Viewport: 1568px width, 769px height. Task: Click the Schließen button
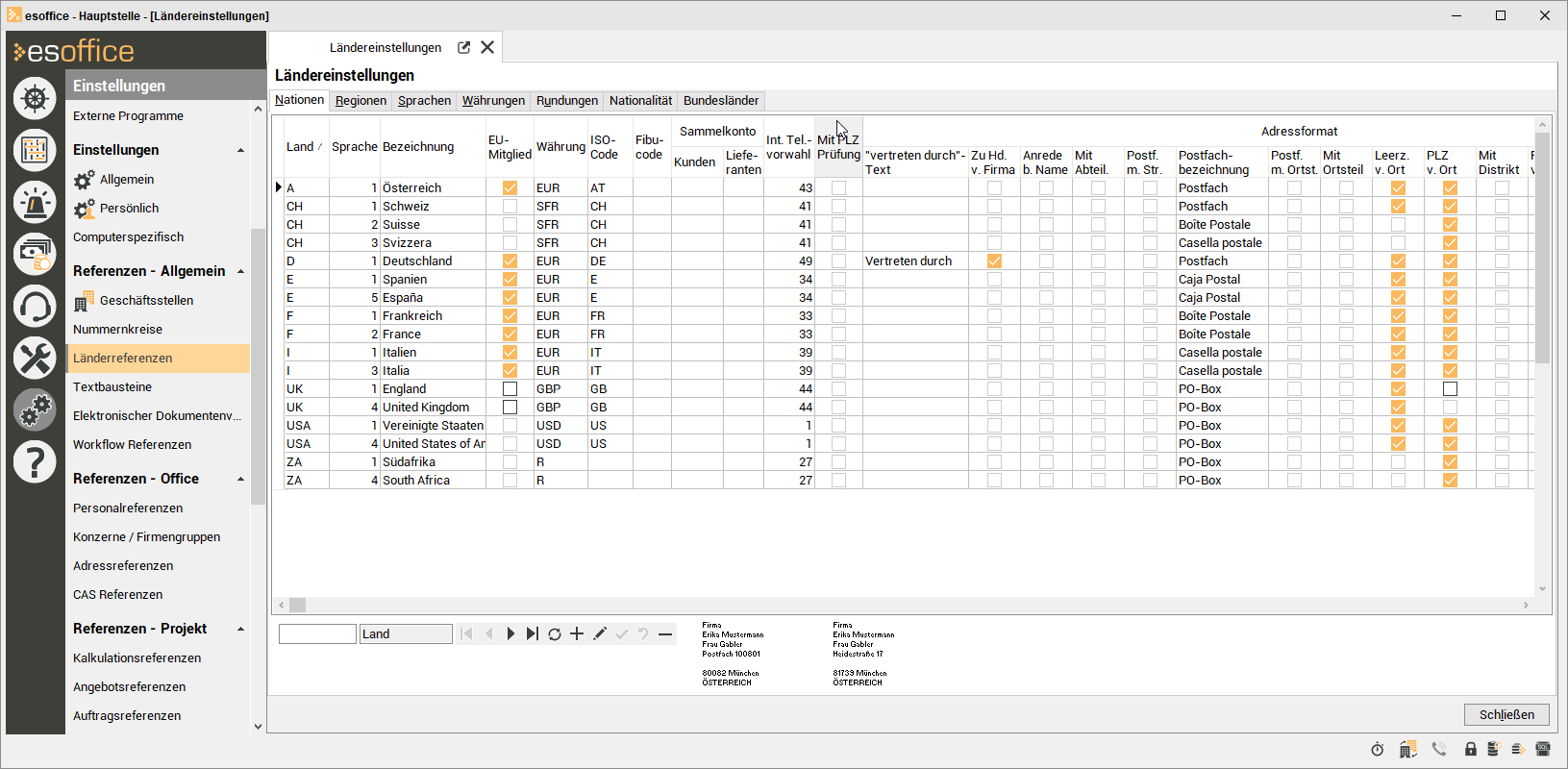[x=1506, y=714]
